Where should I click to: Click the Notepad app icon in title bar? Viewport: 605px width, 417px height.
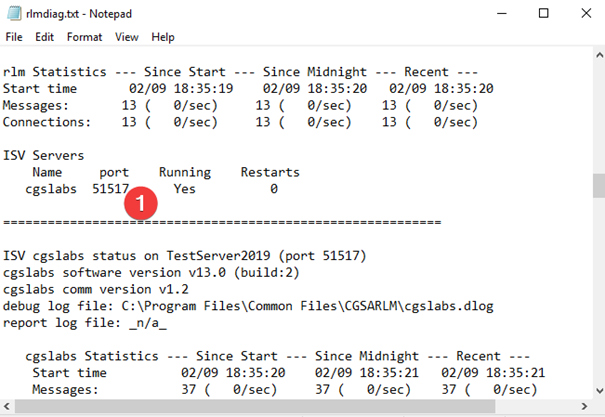click(x=14, y=13)
